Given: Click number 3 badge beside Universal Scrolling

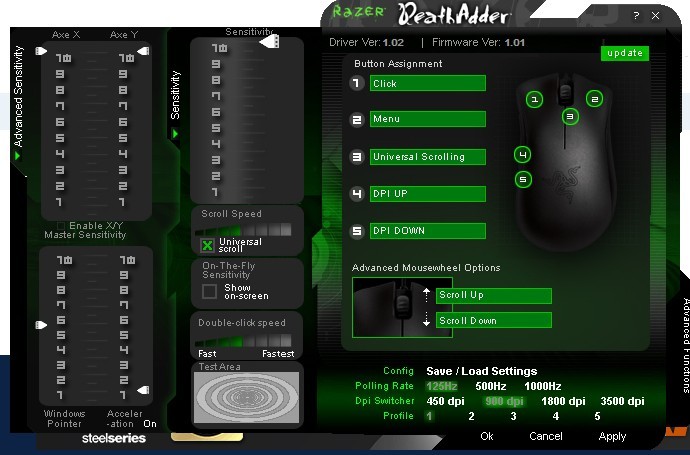Looking at the screenshot, I should (x=357, y=157).
